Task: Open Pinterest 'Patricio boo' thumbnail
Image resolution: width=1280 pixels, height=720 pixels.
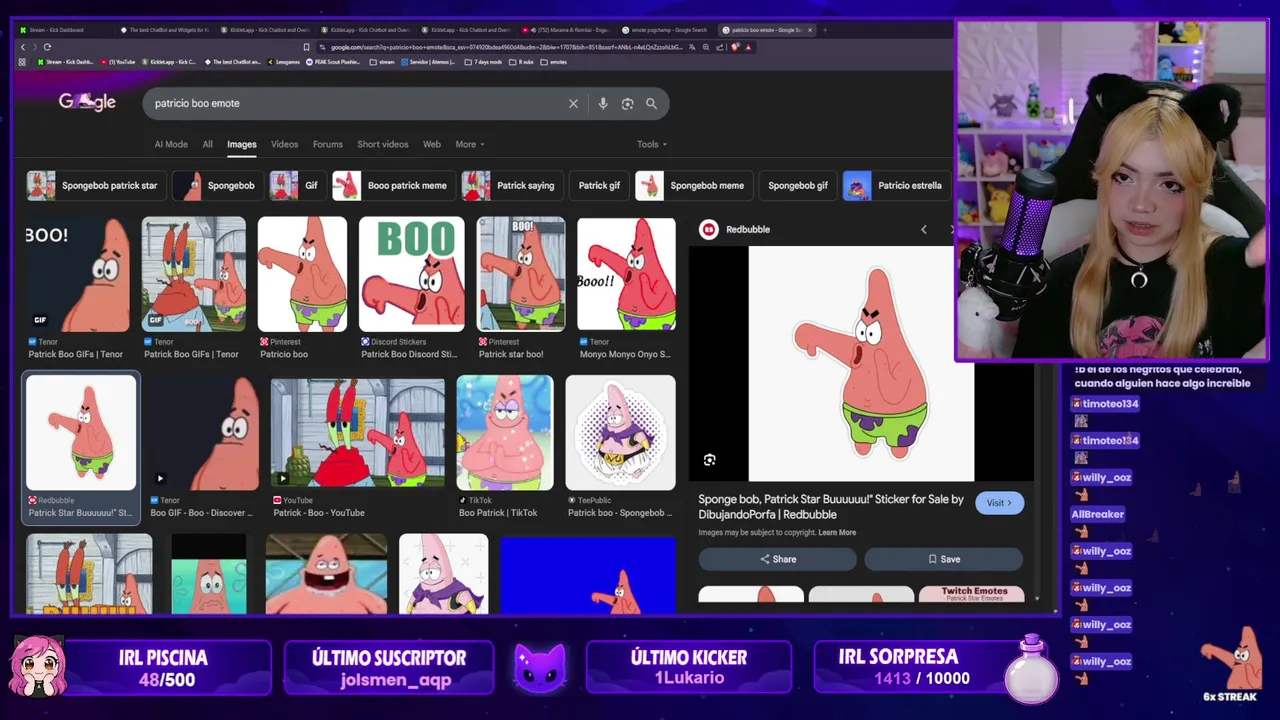Action: [302, 274]
